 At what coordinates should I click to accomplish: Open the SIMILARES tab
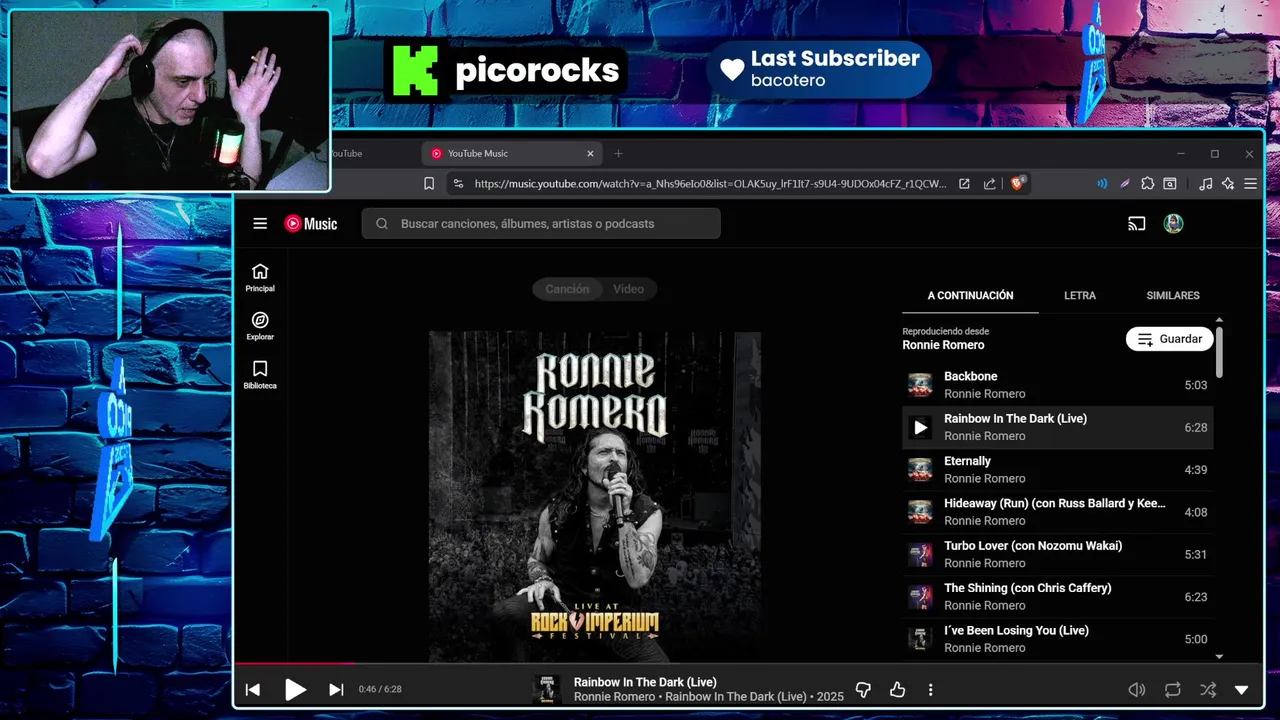click(1173, 295)
